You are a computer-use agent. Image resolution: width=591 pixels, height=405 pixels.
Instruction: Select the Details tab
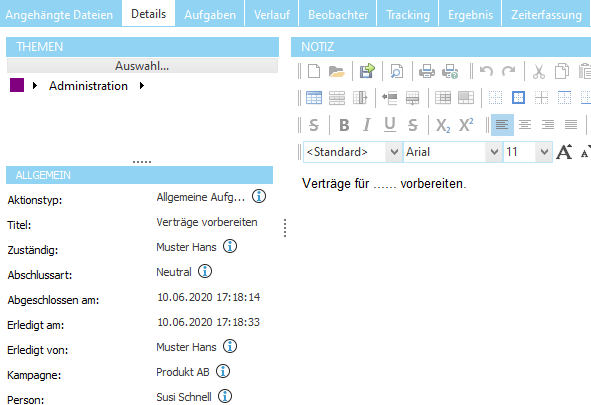tap(149, 14)
